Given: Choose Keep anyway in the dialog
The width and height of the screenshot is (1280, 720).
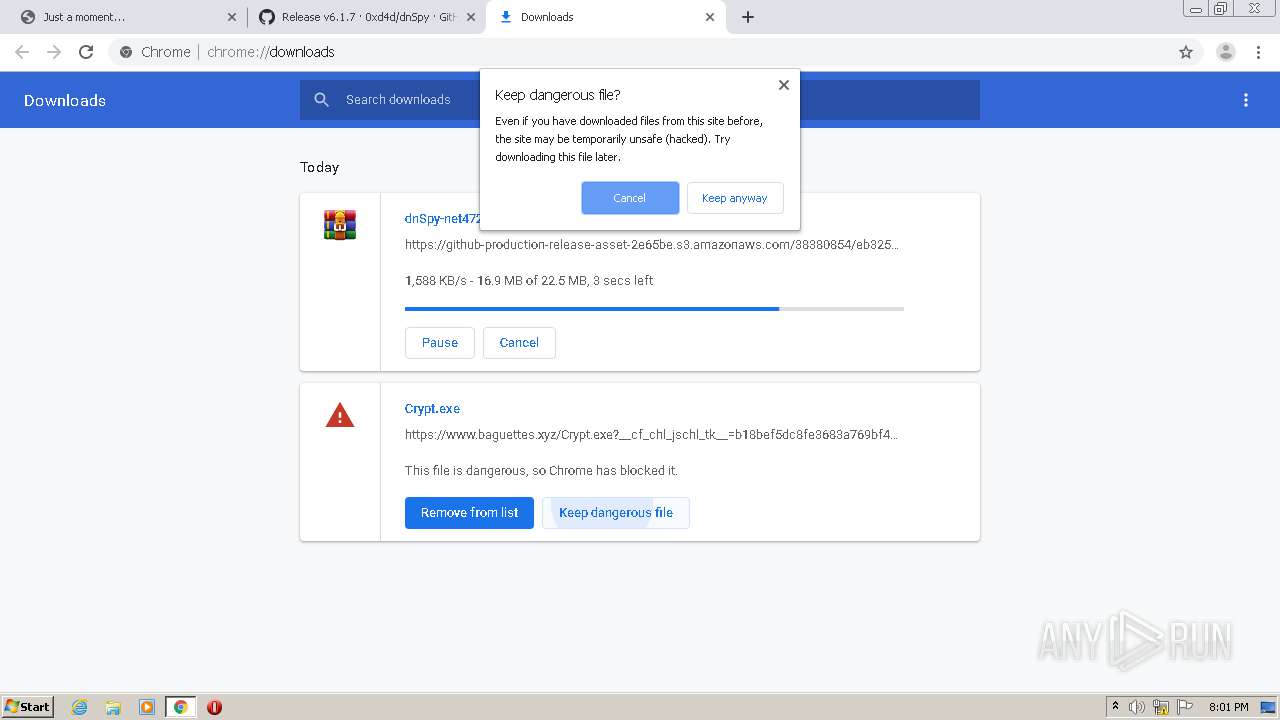Looking at the screenshot, I should tap(735, 198).
